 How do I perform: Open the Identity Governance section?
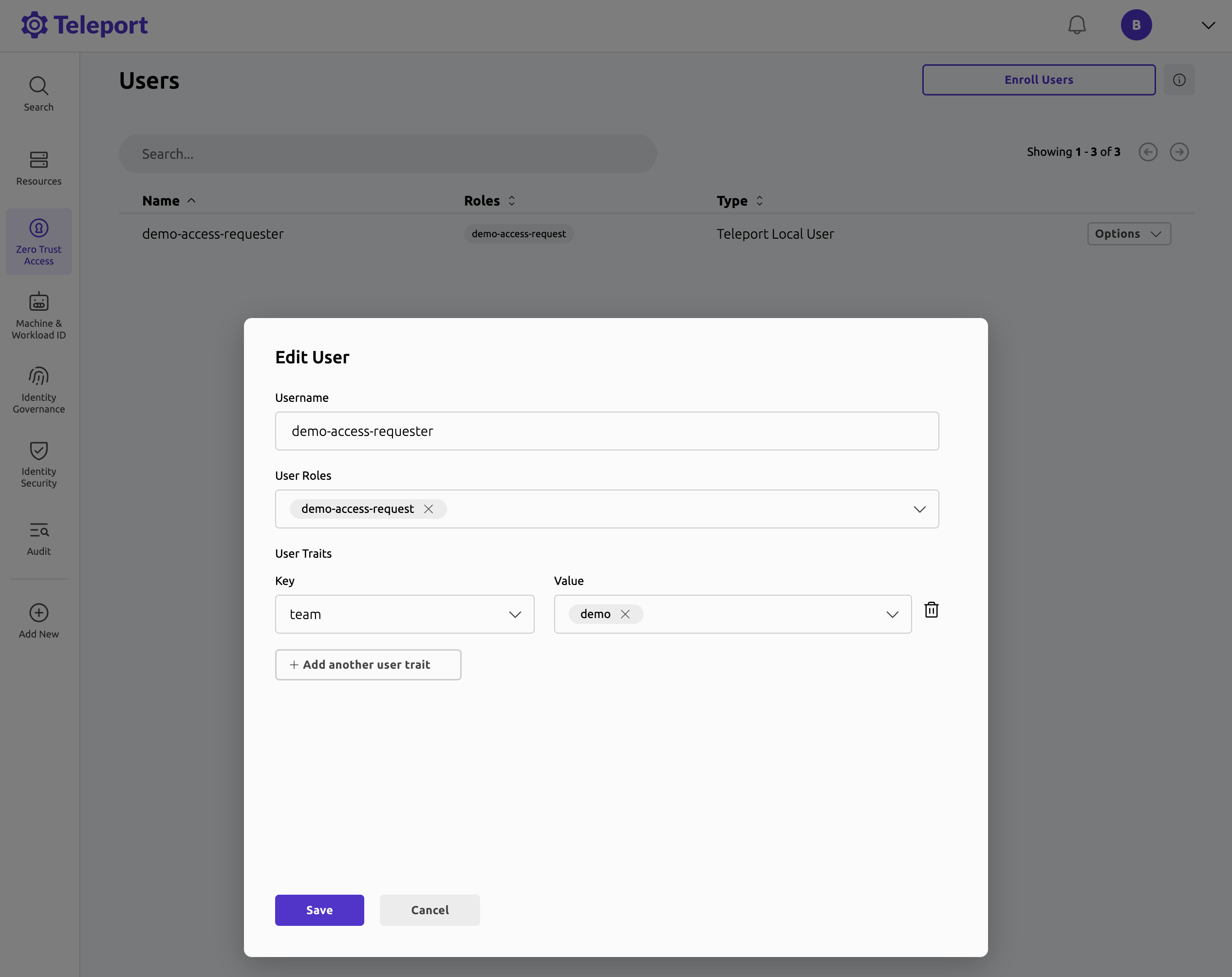tap(38, 390)
